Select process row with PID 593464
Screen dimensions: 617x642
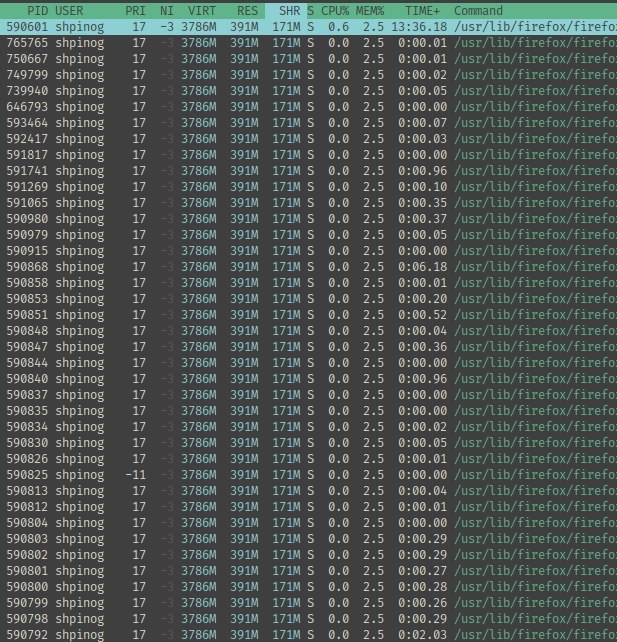point(308,122)
